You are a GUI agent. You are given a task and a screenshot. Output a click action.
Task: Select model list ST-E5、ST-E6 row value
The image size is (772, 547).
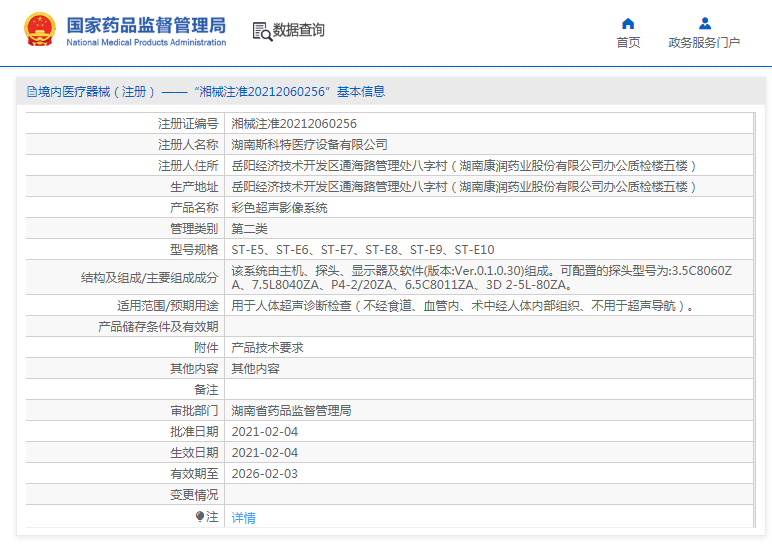[363, 250]
